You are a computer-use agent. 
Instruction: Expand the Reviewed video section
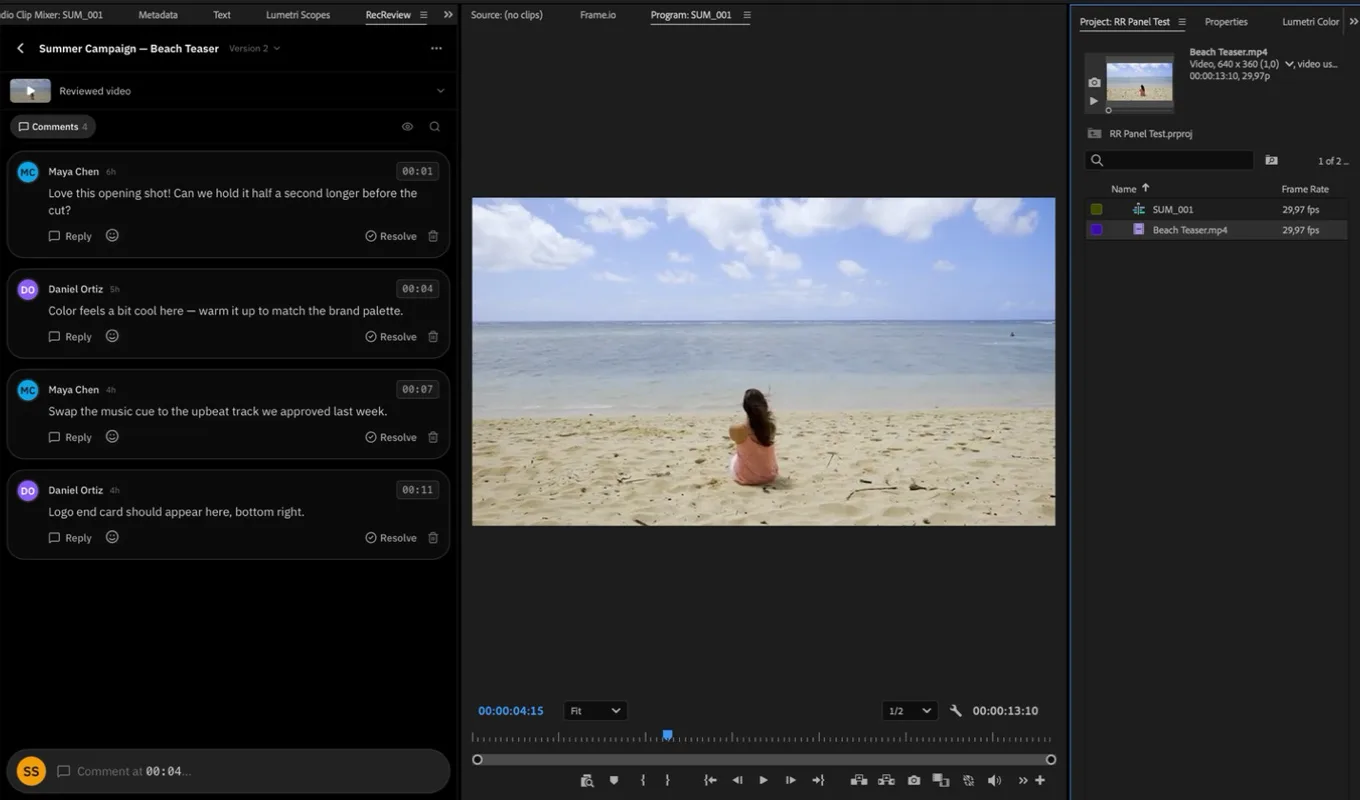(441, 91)
